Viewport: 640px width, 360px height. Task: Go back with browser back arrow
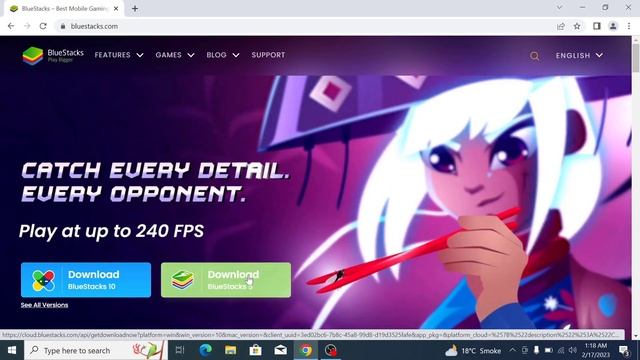pos(11,26)
